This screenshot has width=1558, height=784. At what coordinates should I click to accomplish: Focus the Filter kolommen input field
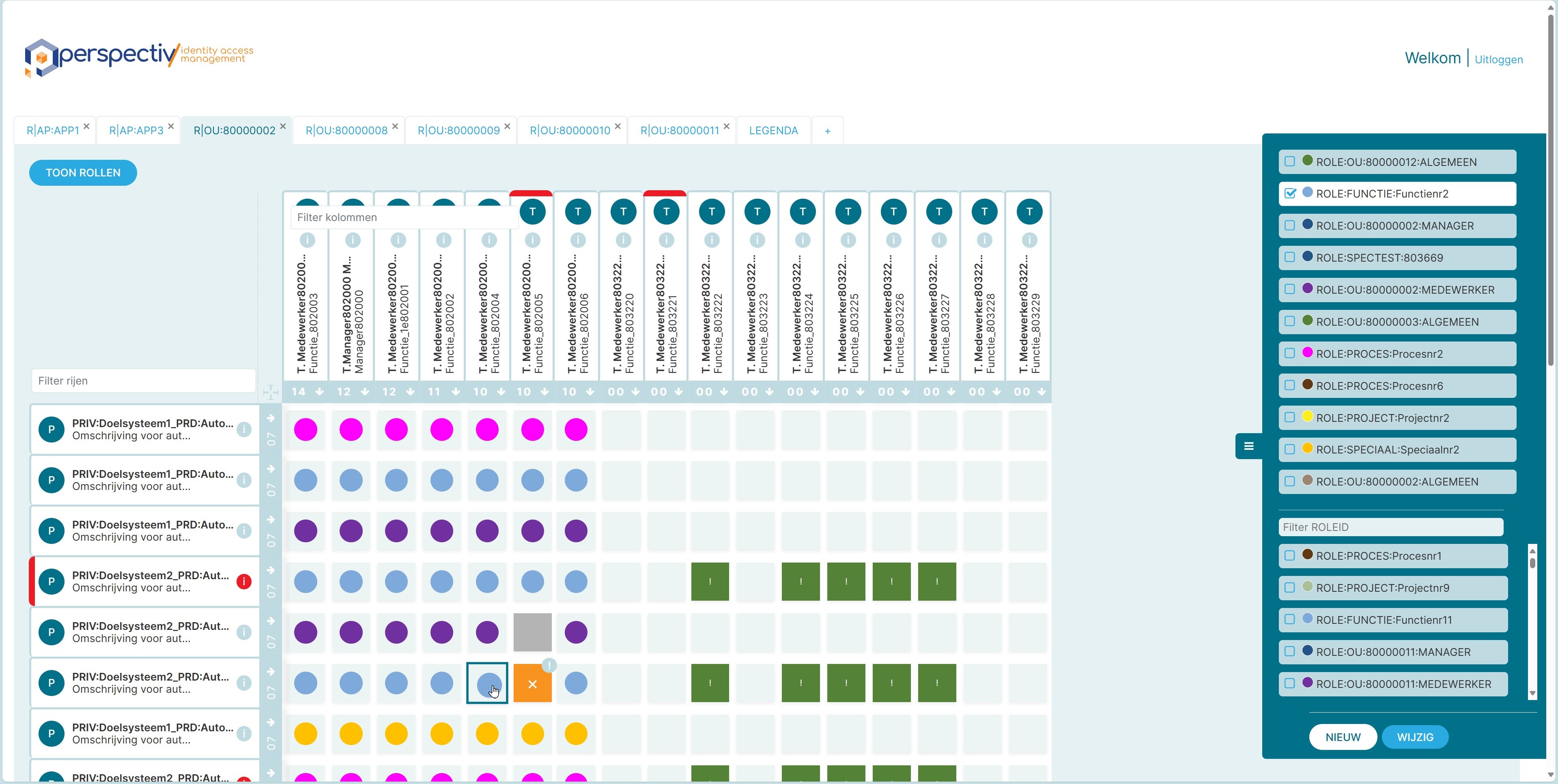[x=404, y=218]
